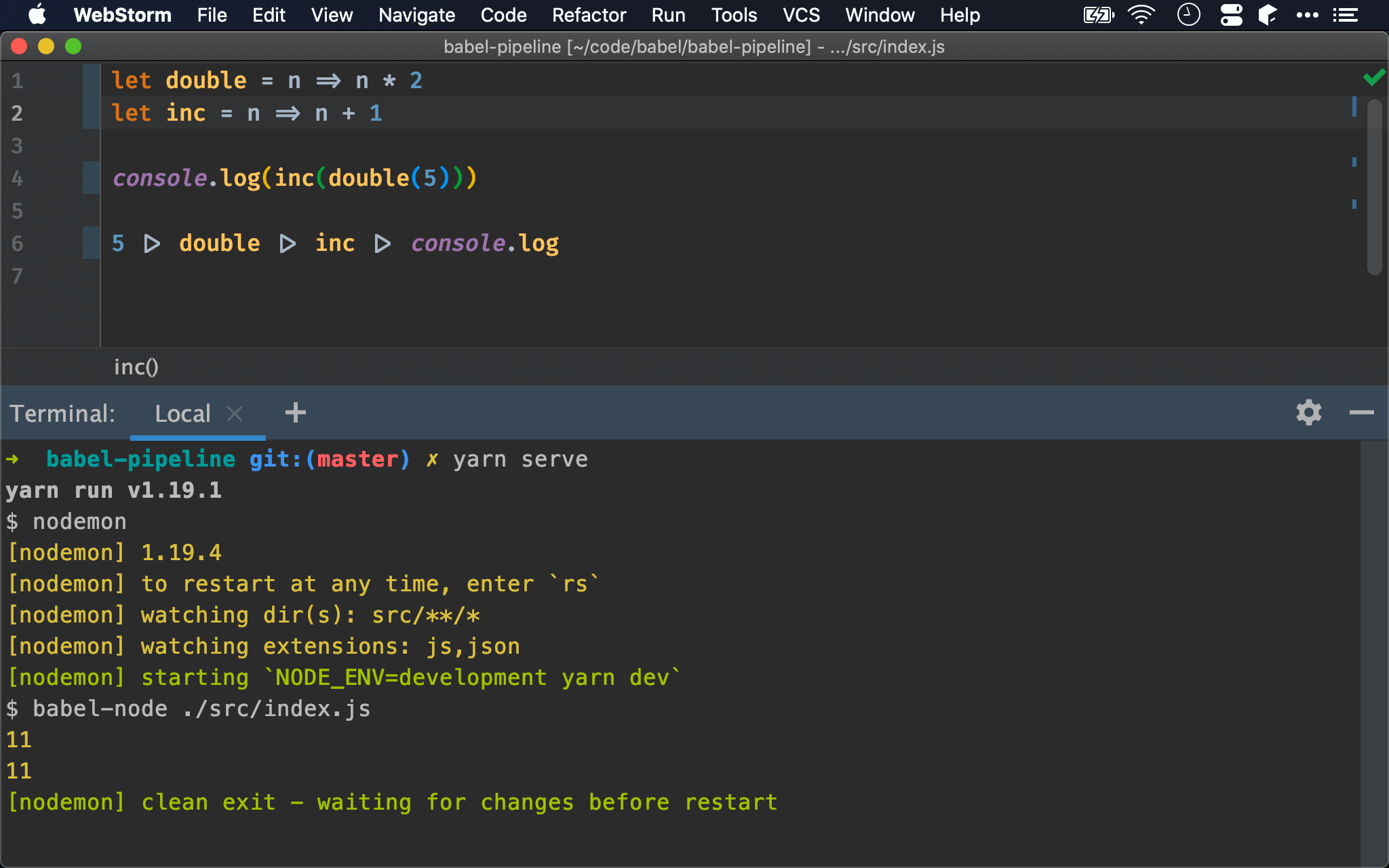Click '$ babel-node ./src/index.js' line

tap(188, 709)
